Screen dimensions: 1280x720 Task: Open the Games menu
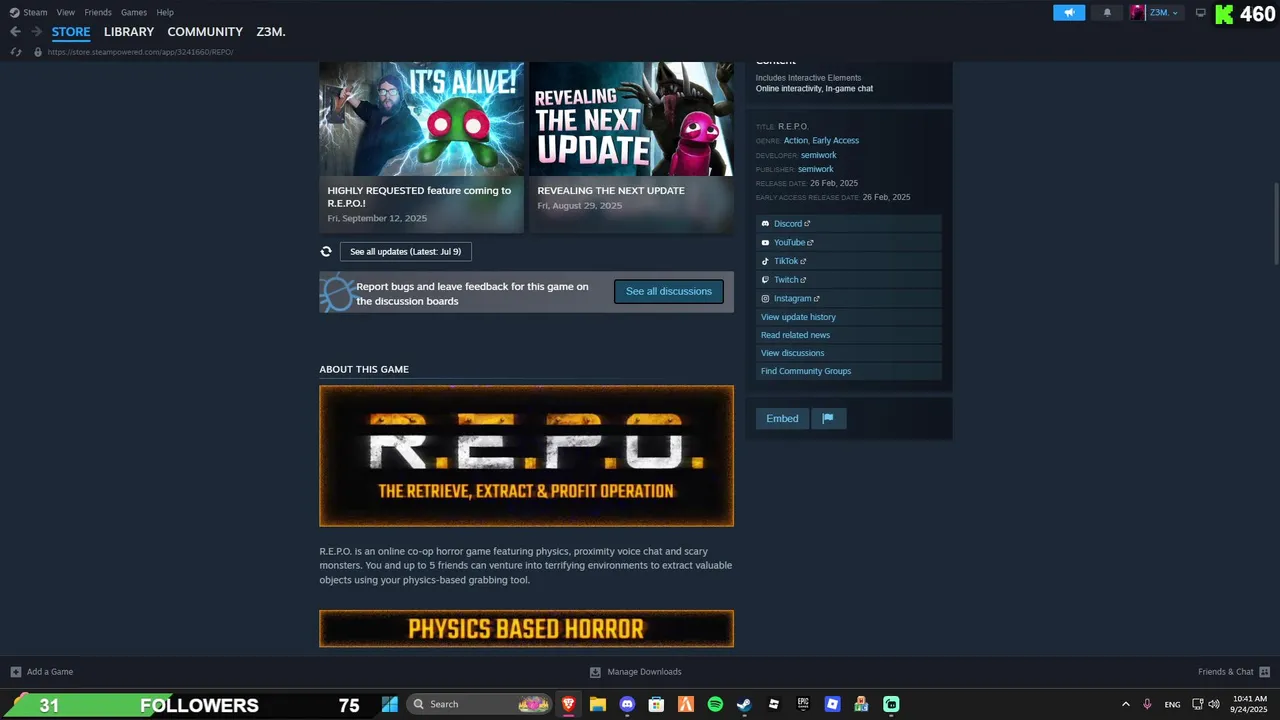point(134,12)
